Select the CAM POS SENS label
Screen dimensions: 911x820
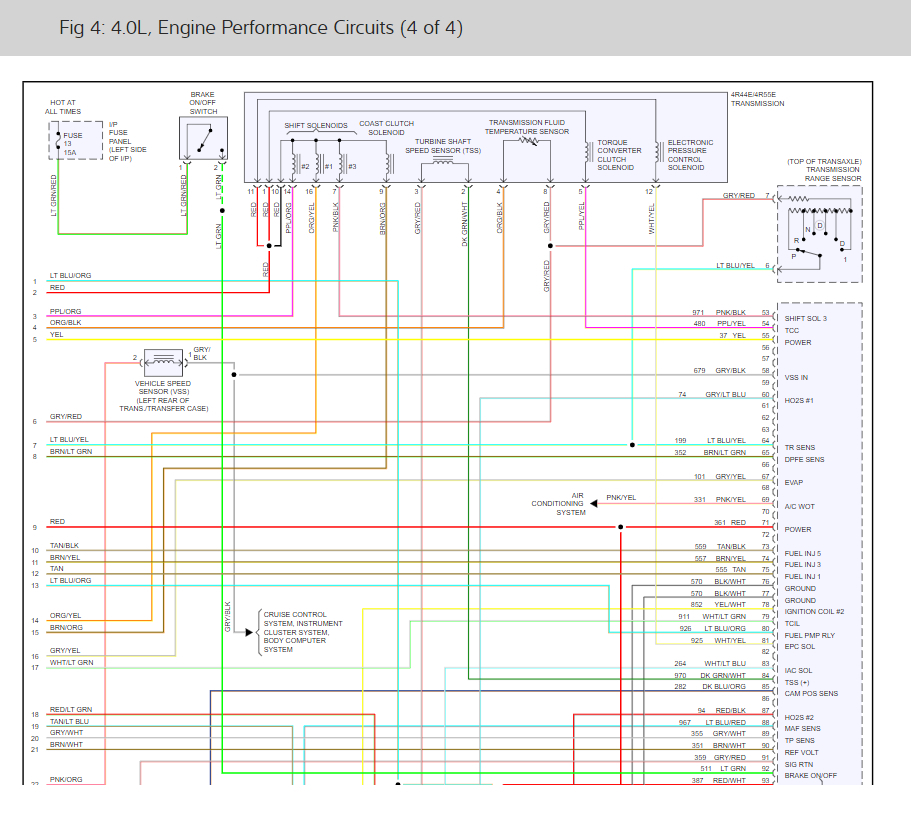point(811,693)
